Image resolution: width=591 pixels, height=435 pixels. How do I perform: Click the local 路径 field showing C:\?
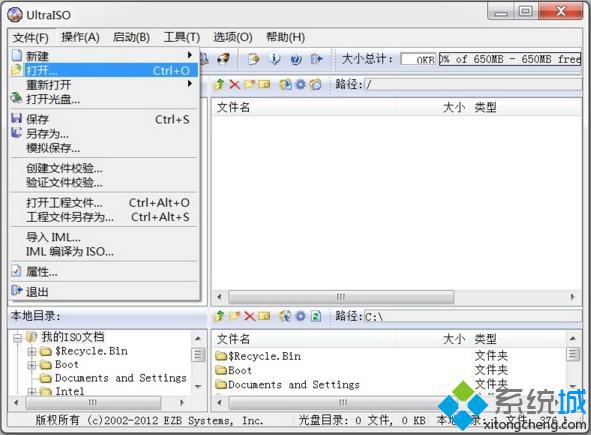point(473,316)
